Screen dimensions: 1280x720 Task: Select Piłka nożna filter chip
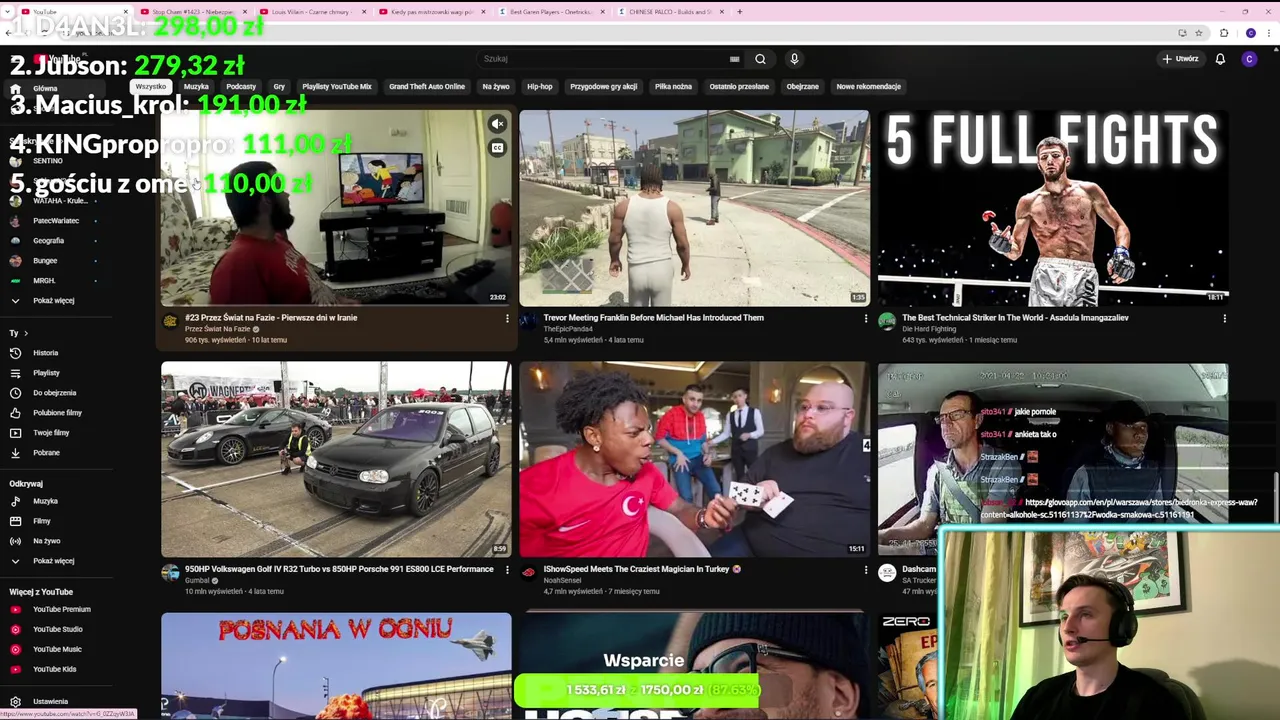pyautogui.click(x=673, y=87)
